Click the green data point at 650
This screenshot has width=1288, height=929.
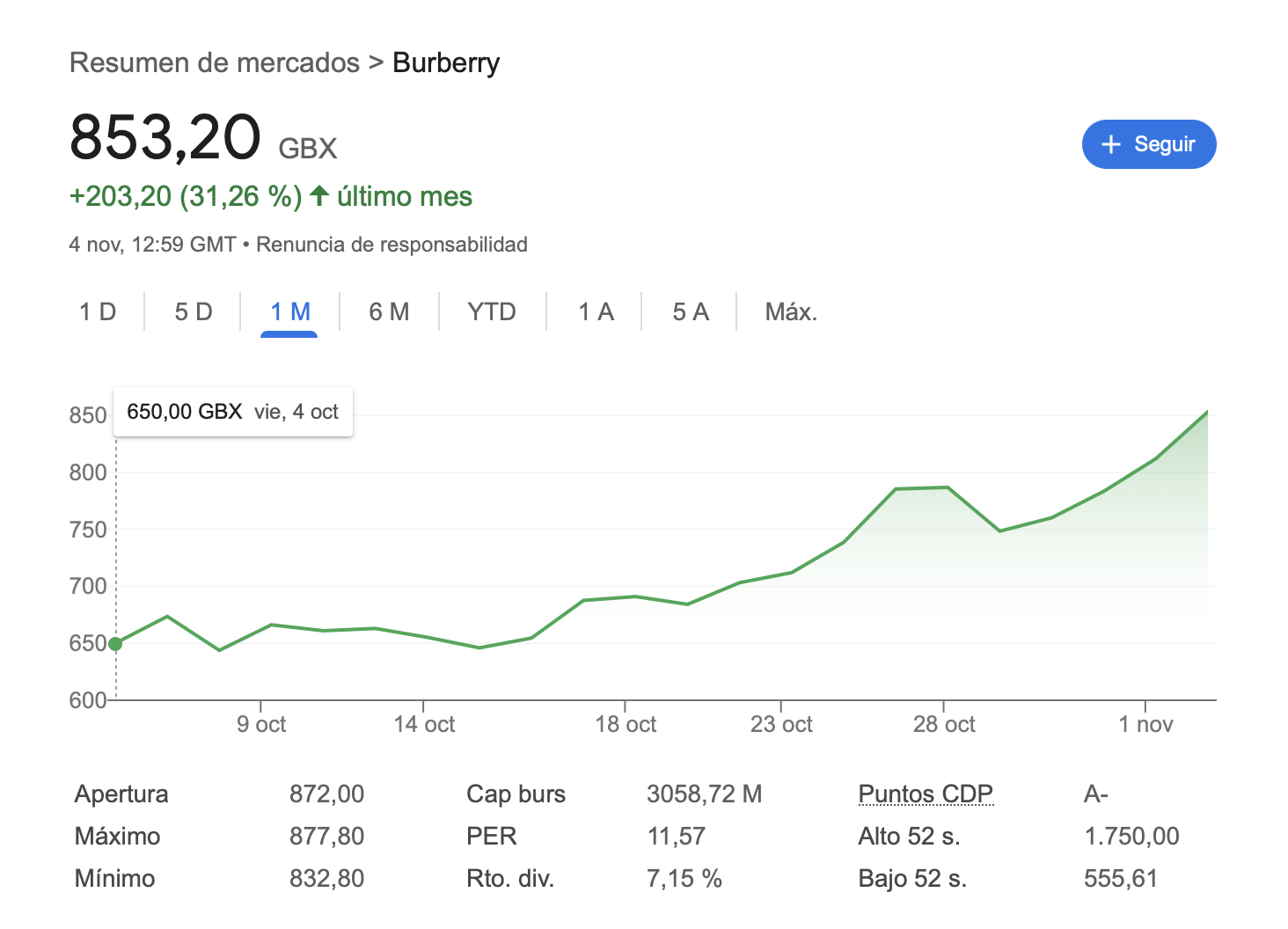point(115,644)
